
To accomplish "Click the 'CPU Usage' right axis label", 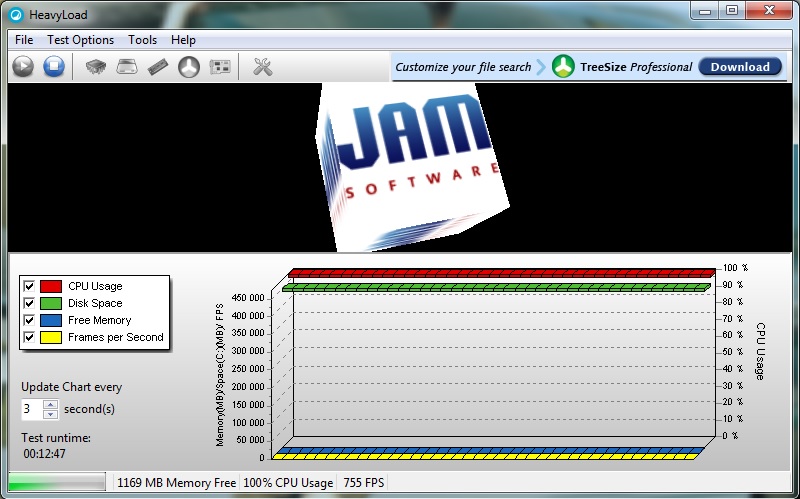I will click(760, 351).
